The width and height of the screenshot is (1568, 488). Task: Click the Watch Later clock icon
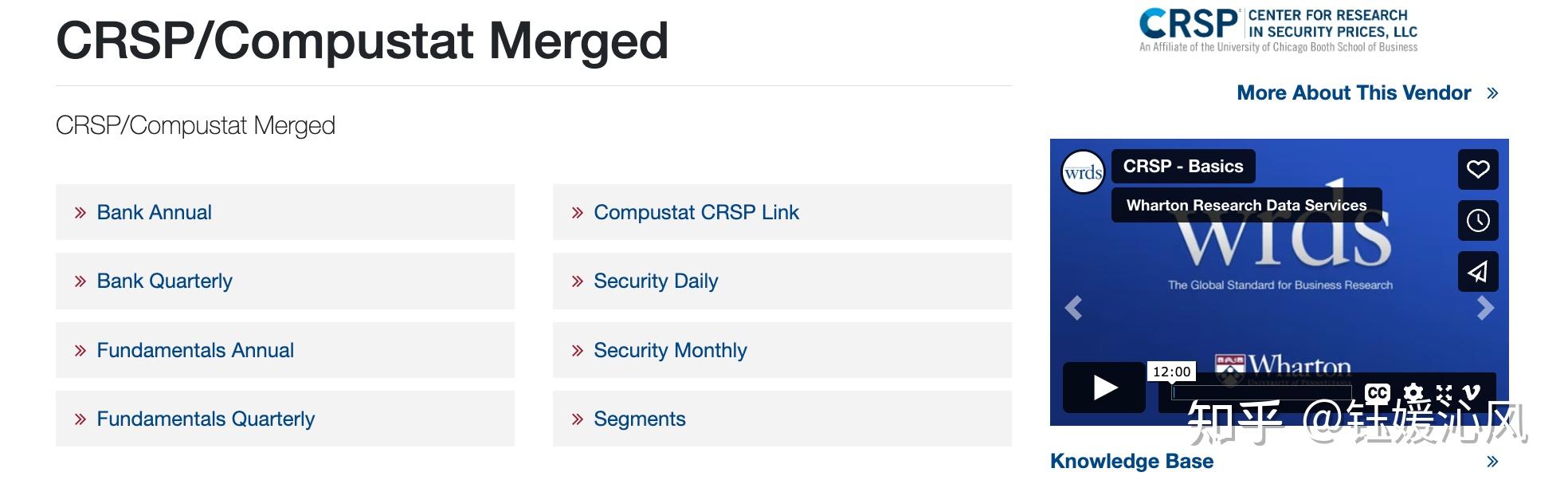[1478, 220]
